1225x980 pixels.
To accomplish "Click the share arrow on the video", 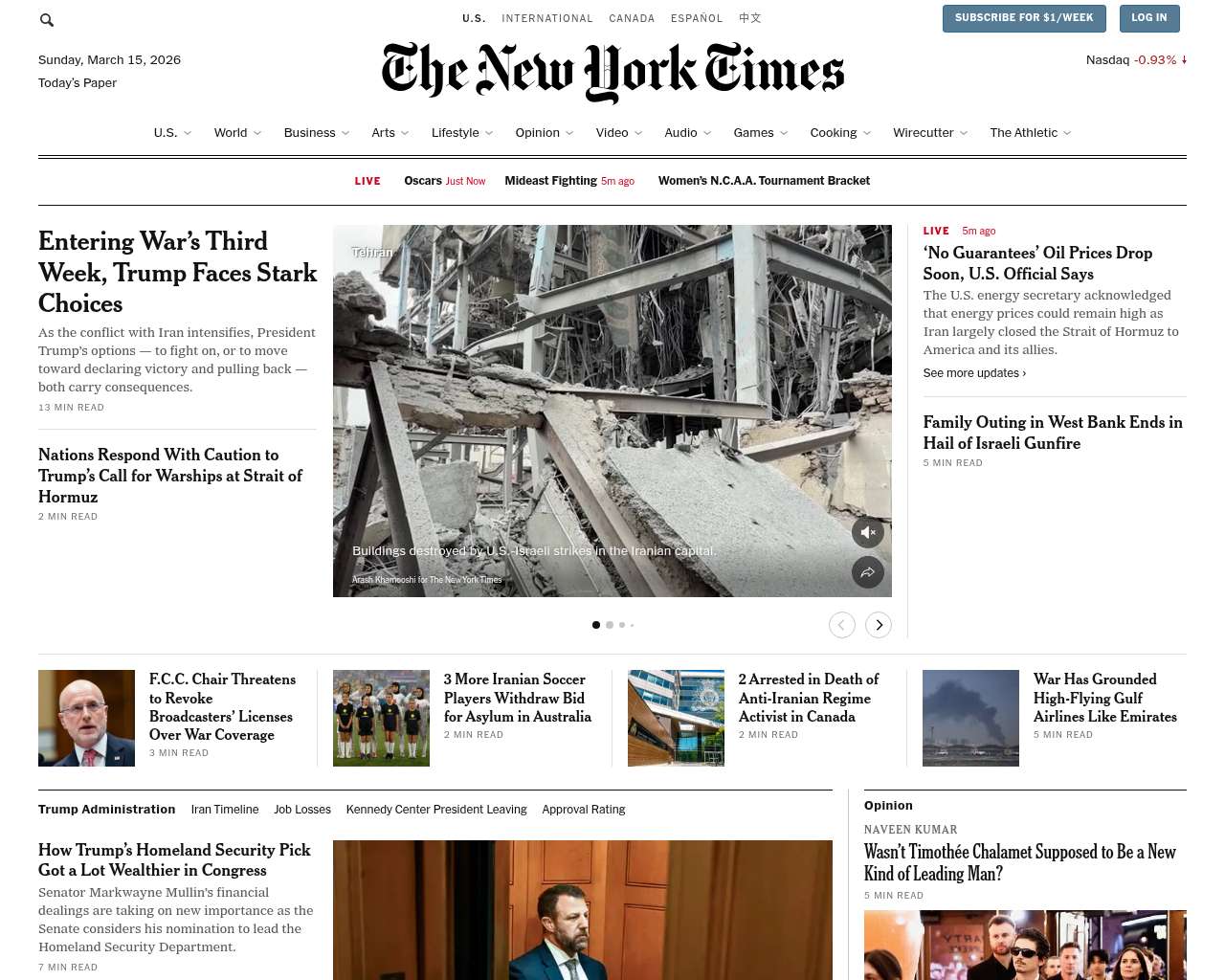I will tap(868, 572).
